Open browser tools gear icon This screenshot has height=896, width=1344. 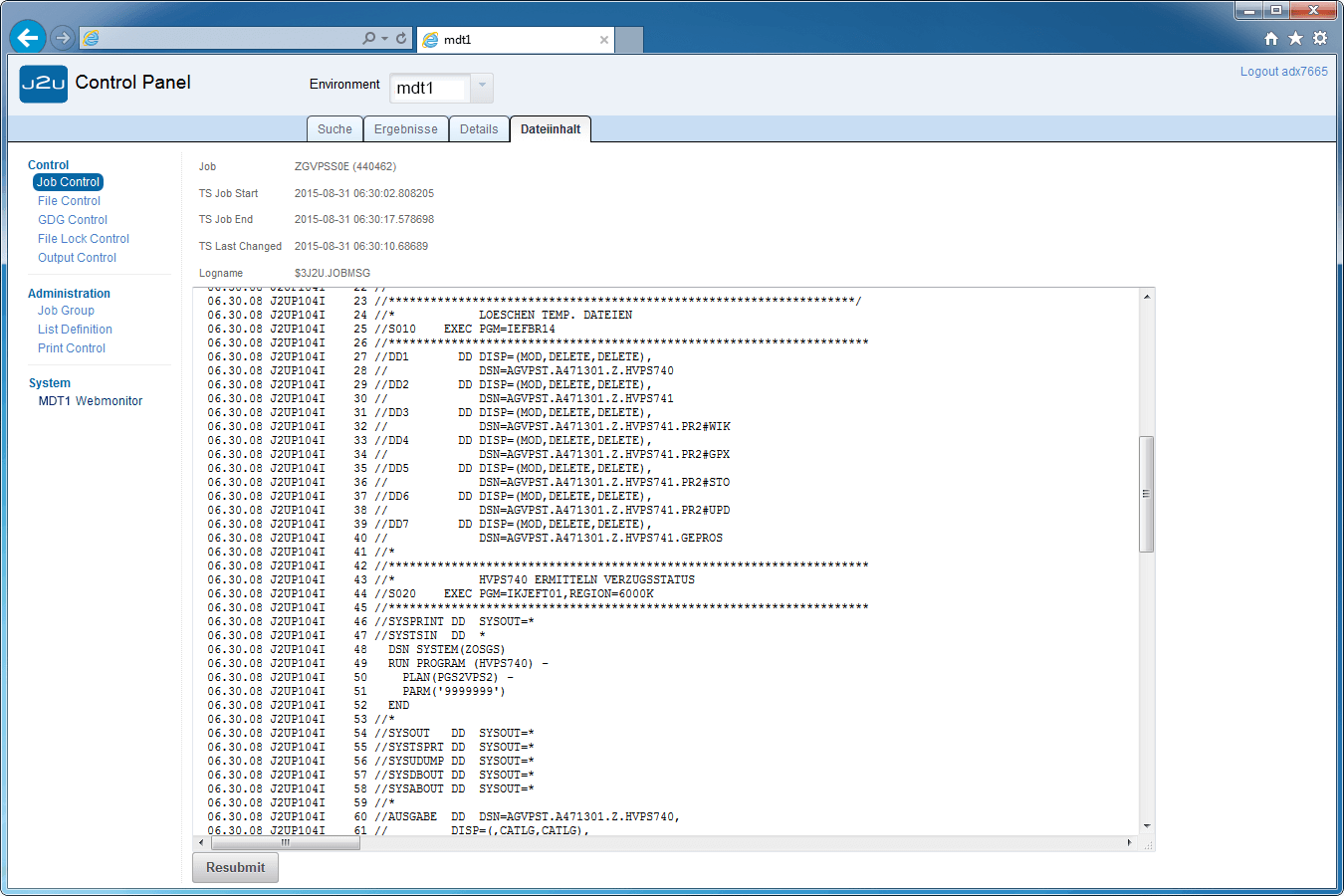pyautogui.click(x=1320, y=38)
